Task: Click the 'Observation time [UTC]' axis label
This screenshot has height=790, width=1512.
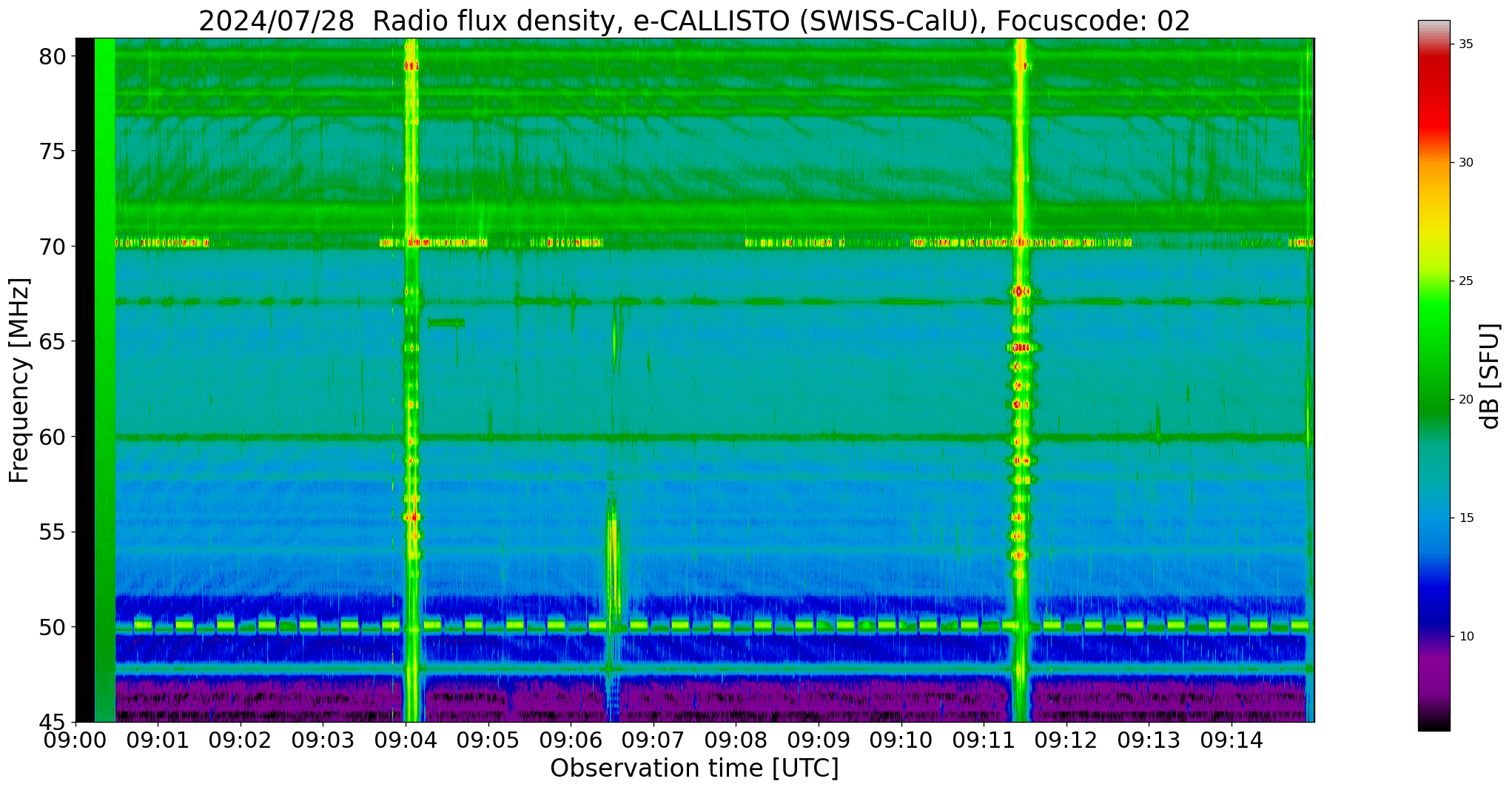Action: 694,769
